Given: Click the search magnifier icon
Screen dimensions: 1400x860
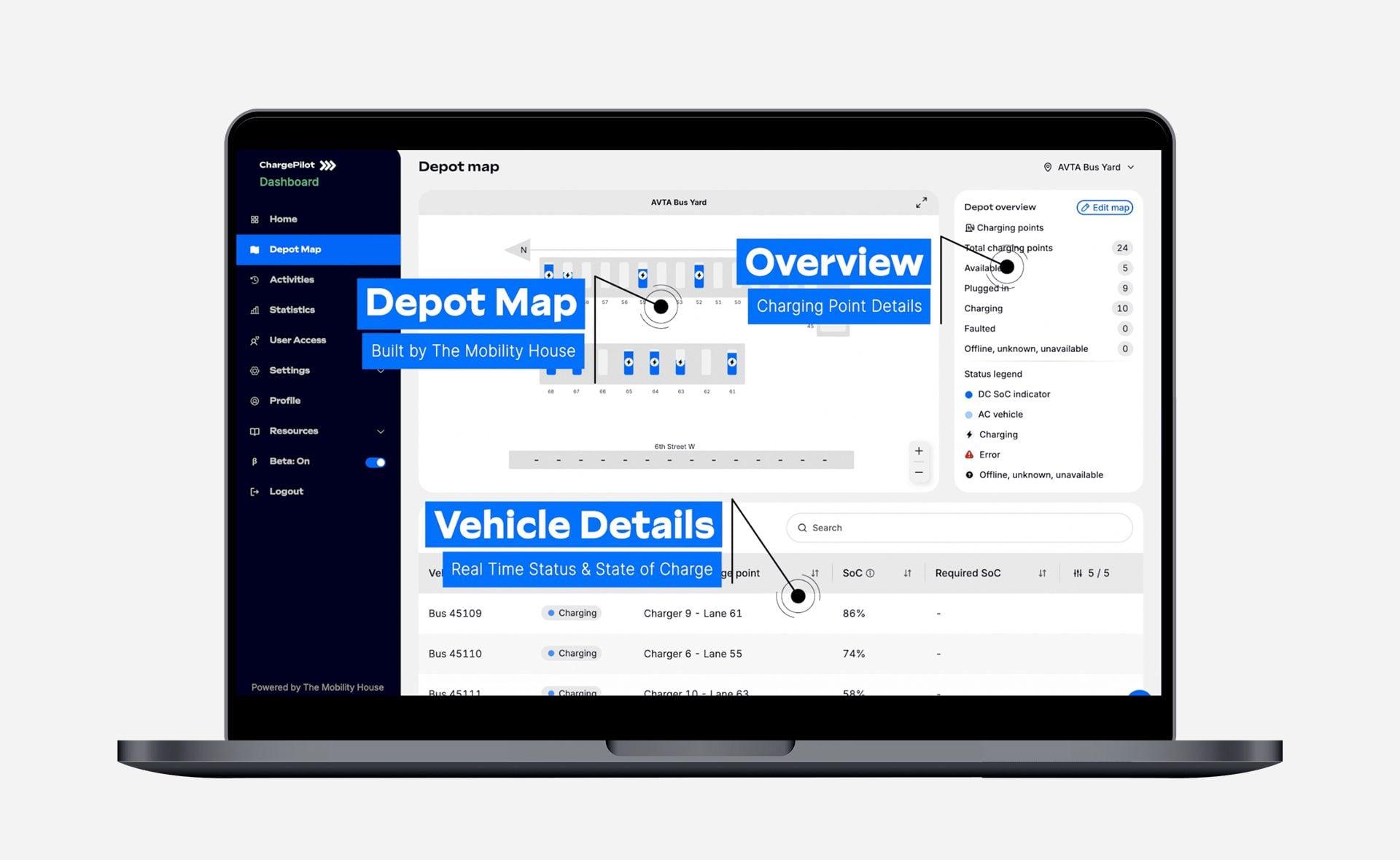Looking at the screenshot, I should [802, 528].
